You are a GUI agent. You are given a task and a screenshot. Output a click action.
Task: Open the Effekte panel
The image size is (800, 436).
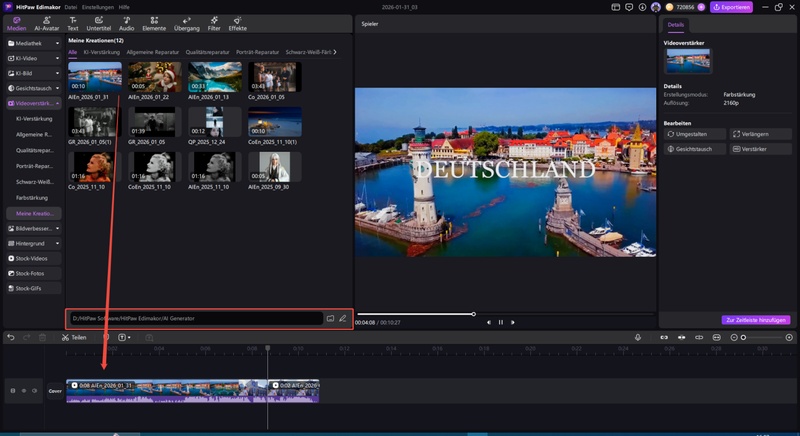238,23
